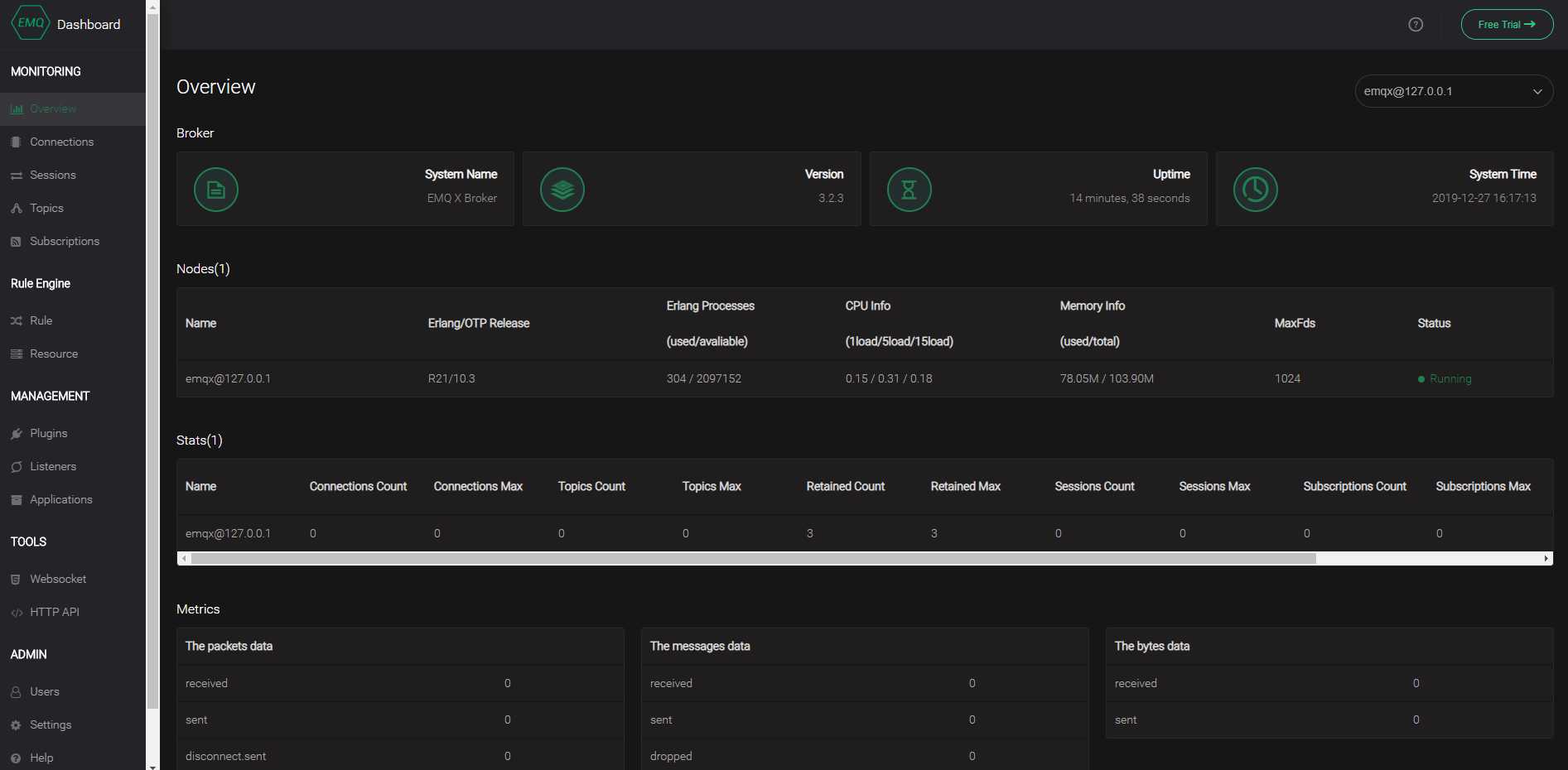
Task: Click the Dashboard title link
Action: (x=89, y=25)
